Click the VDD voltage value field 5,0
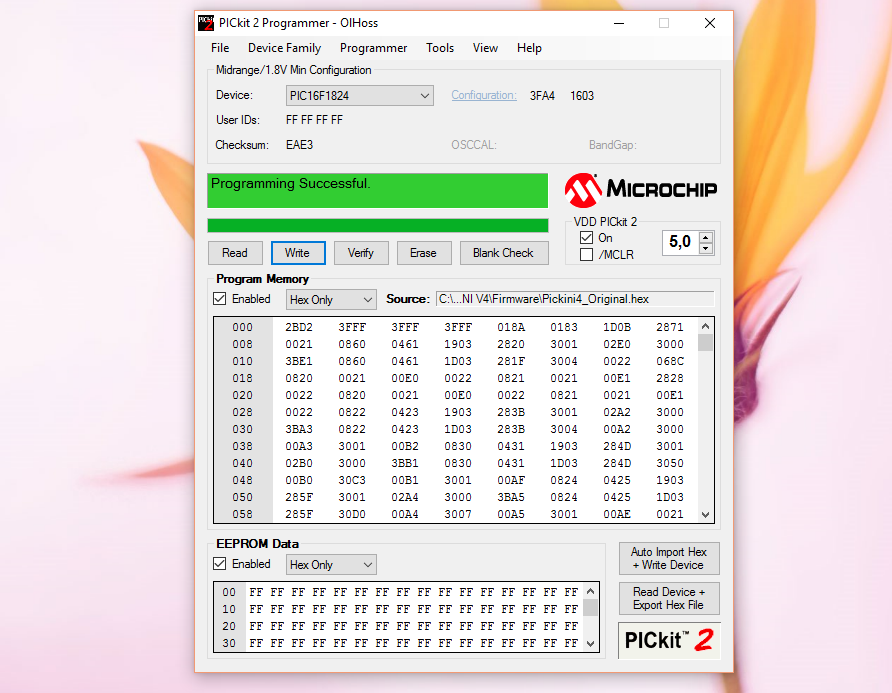 coord(680,242)
